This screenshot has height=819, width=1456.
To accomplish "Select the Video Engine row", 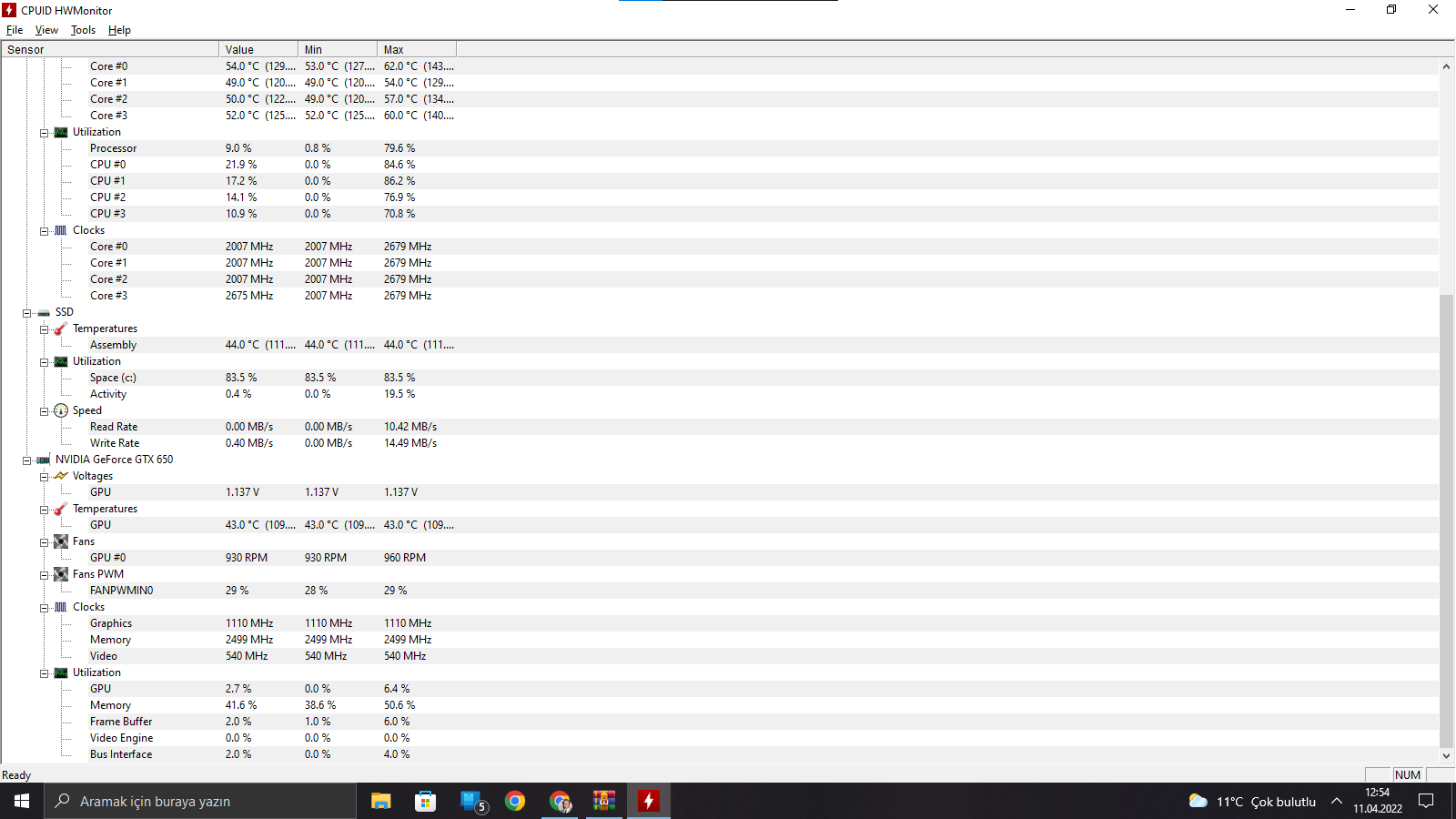I will (x=719, y=738).
